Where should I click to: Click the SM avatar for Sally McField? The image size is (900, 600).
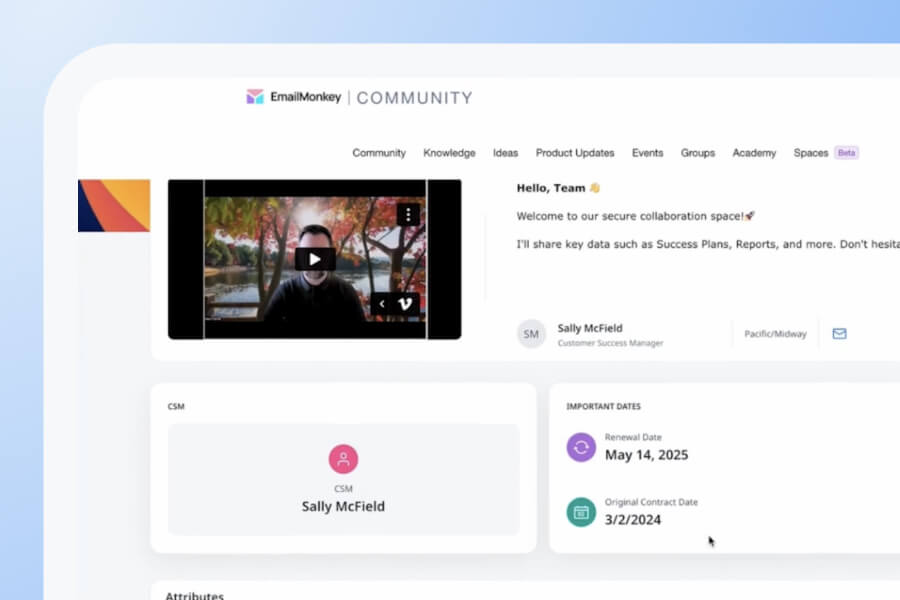pyautogui.click(x=531, y=334)
